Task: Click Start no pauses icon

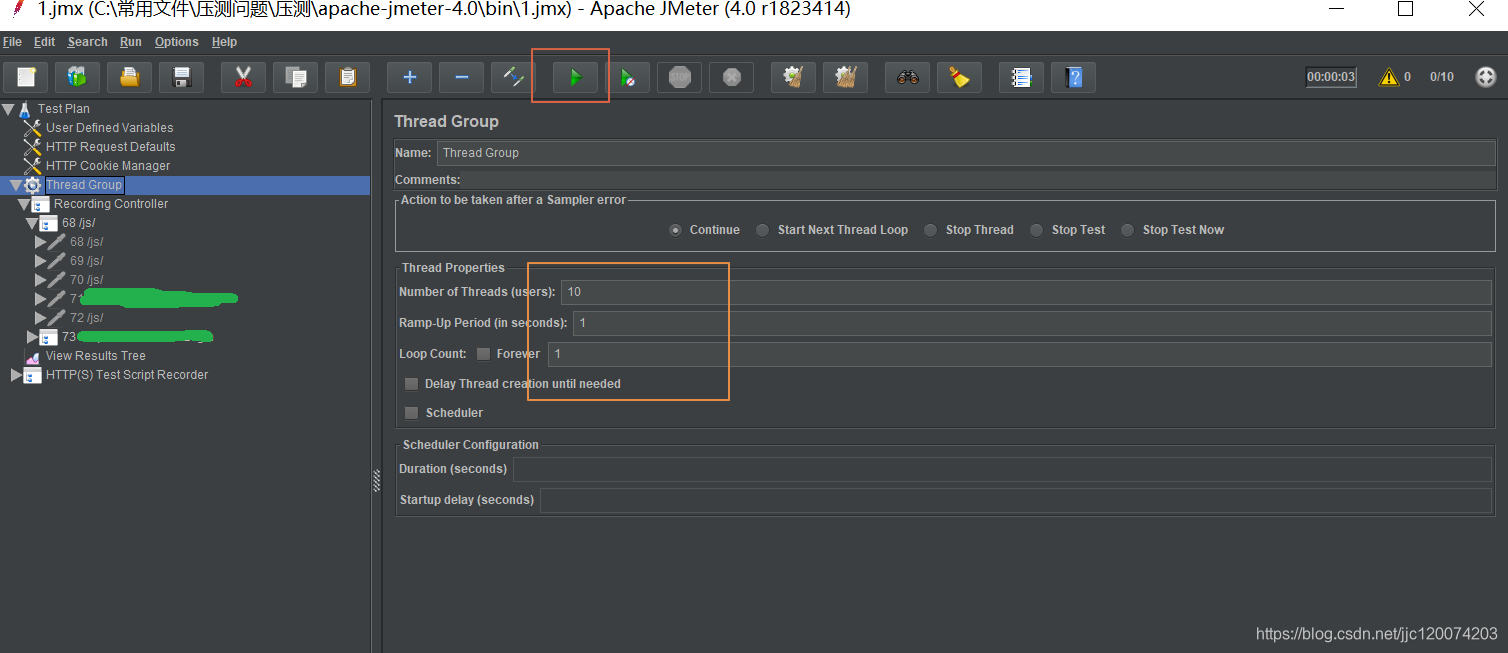Action: tap(627, 77)
